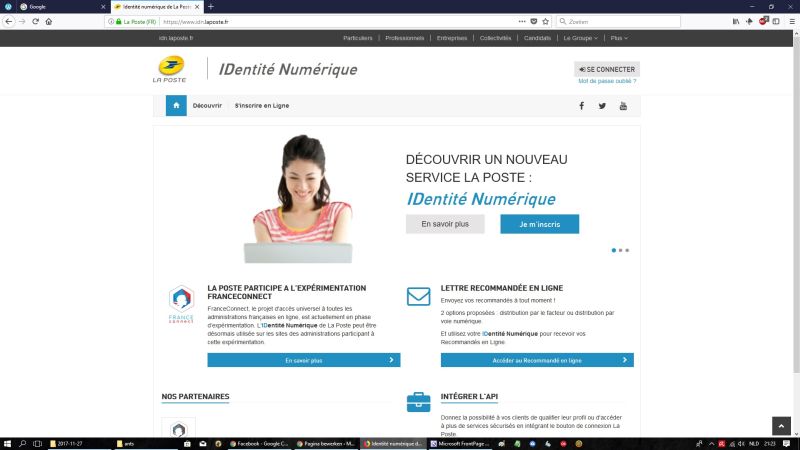Click the La Poste logo

pos(169,70)
